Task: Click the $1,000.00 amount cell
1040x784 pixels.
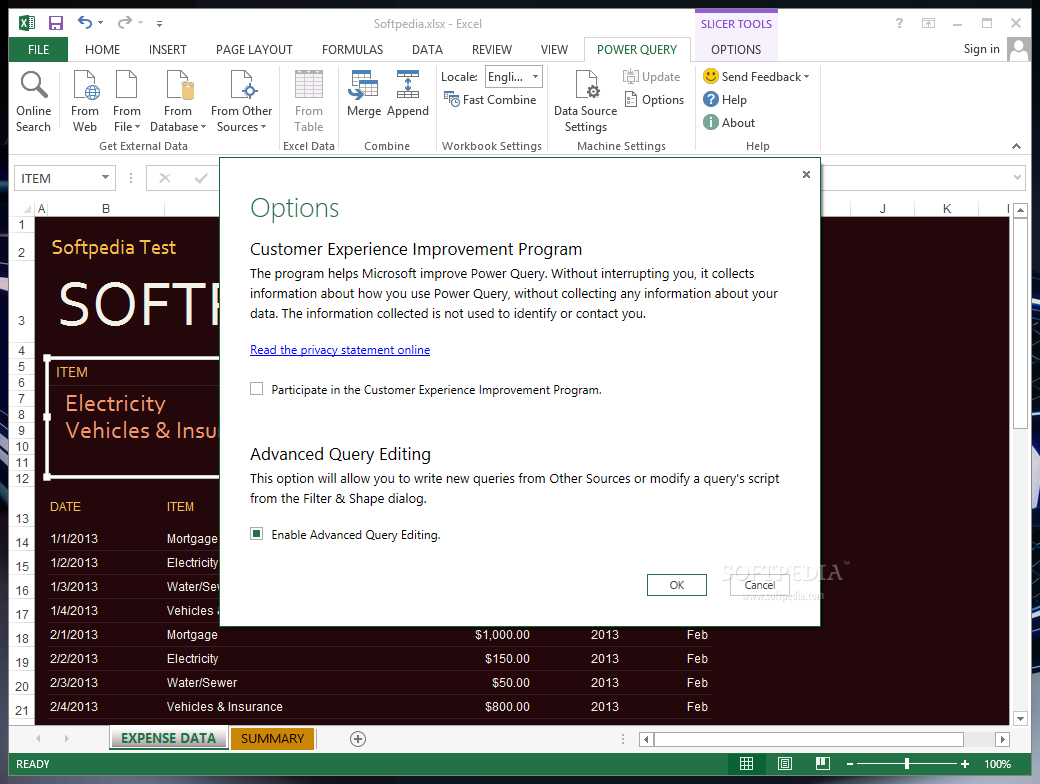Action: click(502, 635)
